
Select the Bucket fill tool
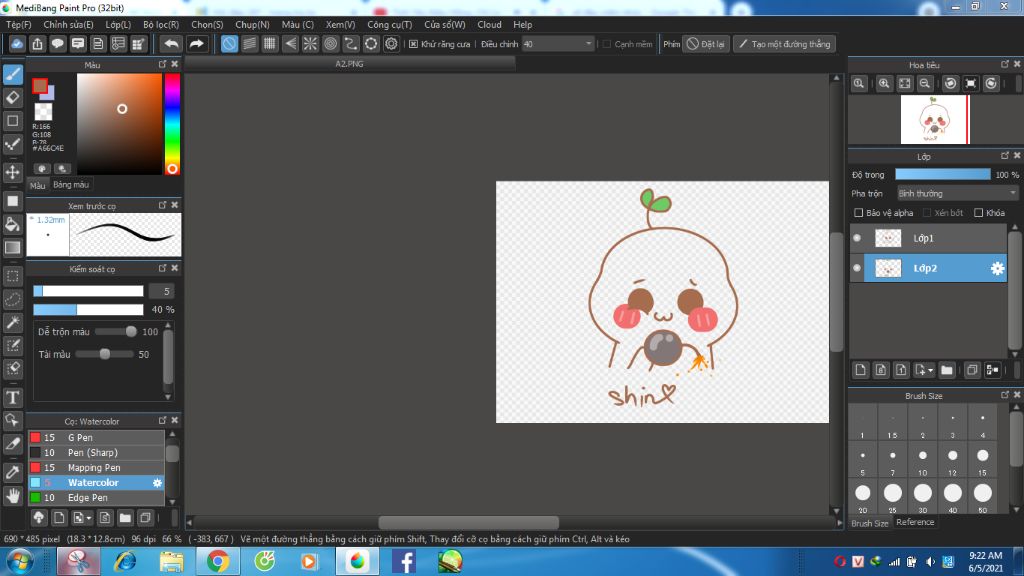12,224
